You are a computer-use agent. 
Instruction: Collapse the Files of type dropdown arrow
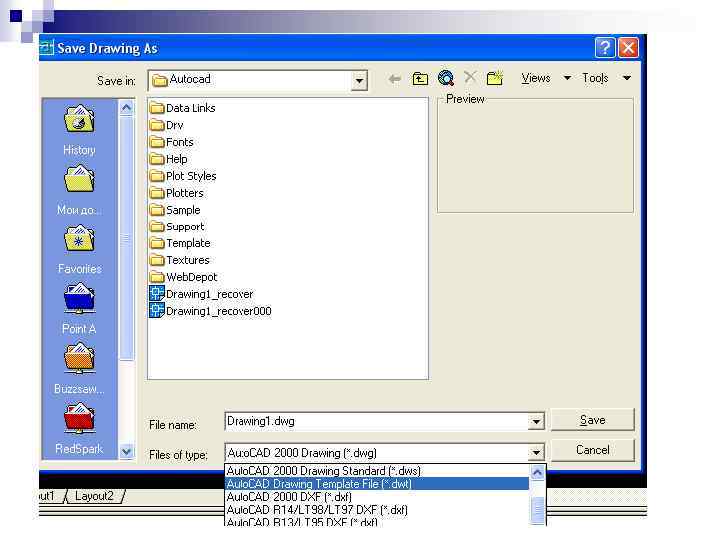[x=536, y=453]
